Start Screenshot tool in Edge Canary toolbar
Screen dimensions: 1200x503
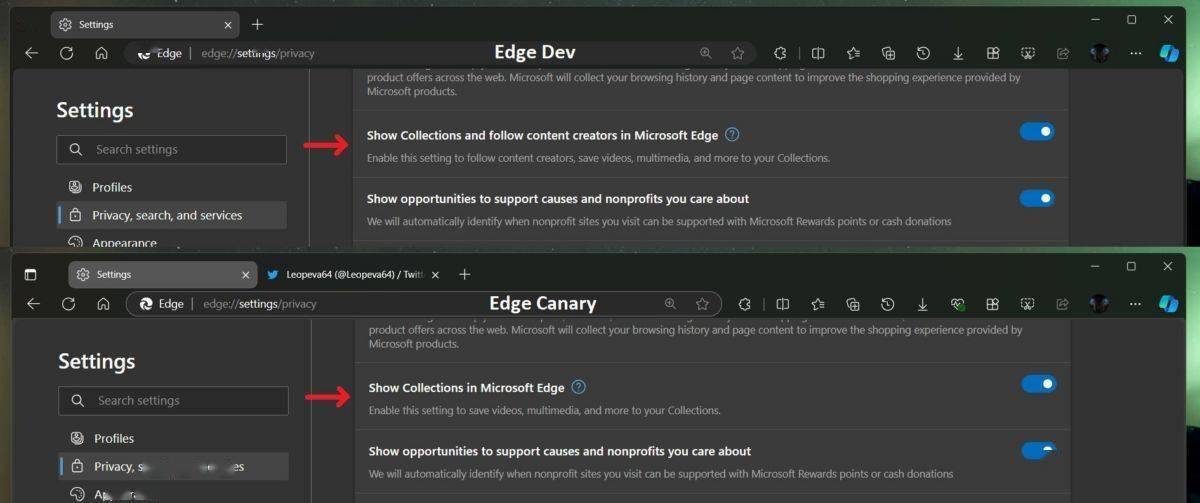tap(1028, 303)
